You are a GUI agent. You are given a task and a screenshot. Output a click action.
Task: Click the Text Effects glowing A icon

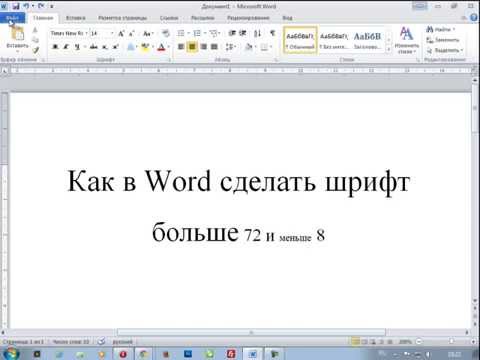coord(131,47)
